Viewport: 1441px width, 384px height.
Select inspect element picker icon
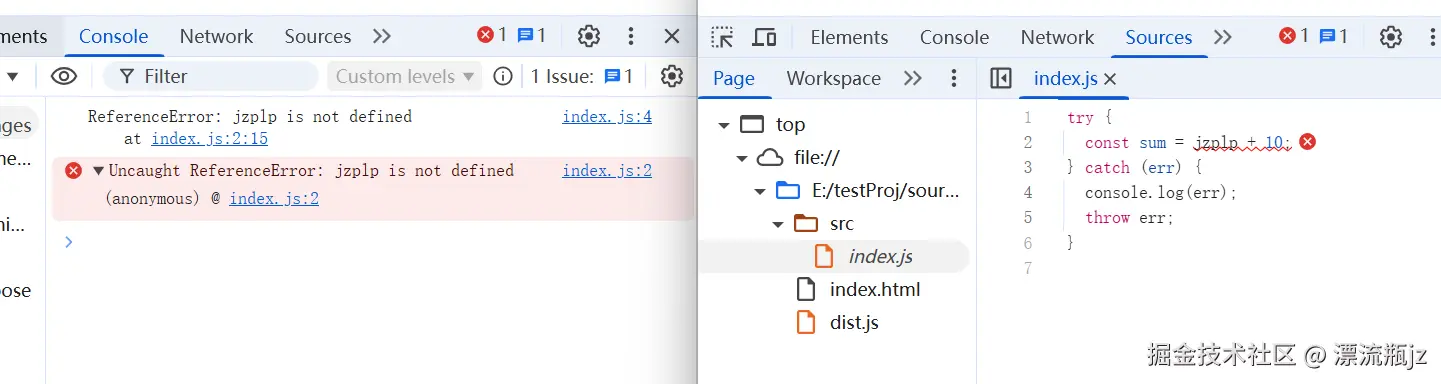722,37
